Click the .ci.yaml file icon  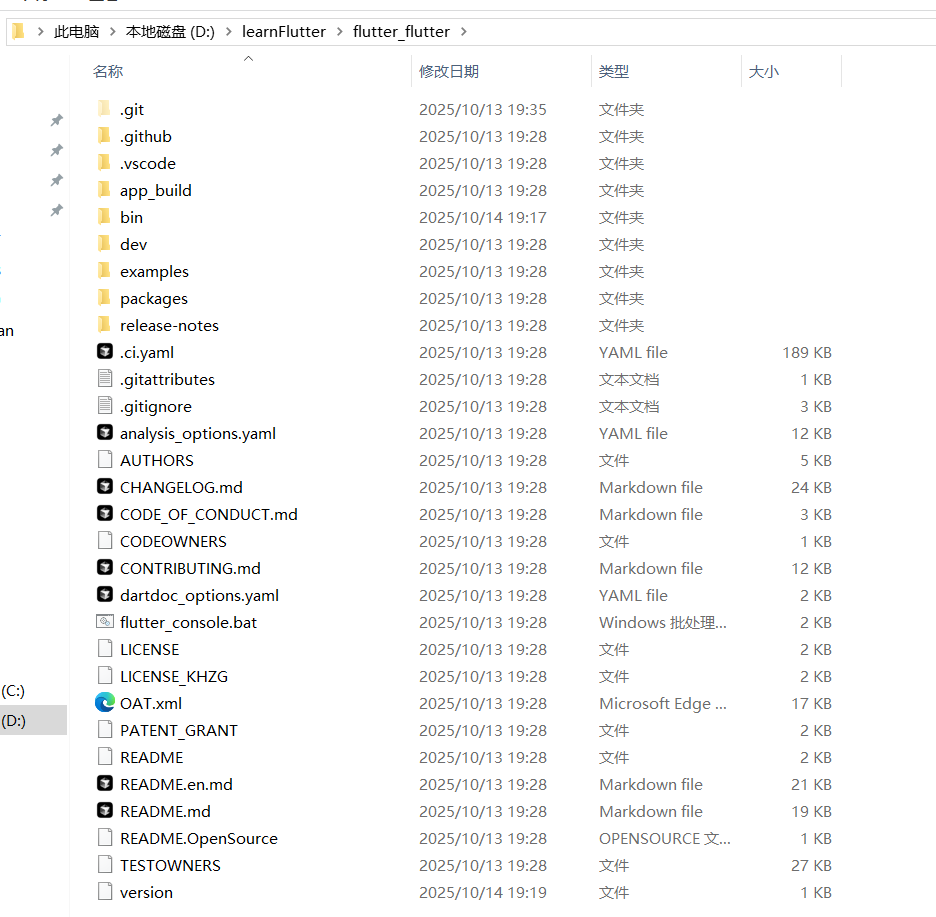(104, 352)
